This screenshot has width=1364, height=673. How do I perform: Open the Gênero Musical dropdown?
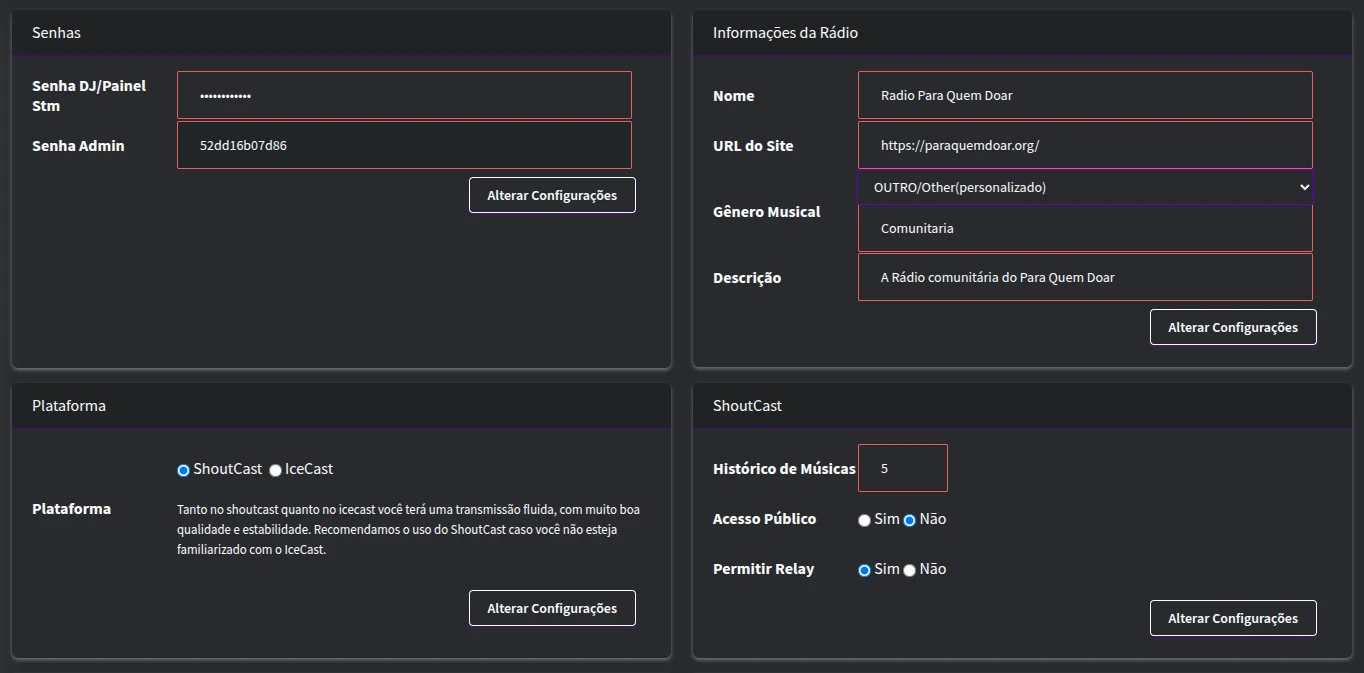1084,187
